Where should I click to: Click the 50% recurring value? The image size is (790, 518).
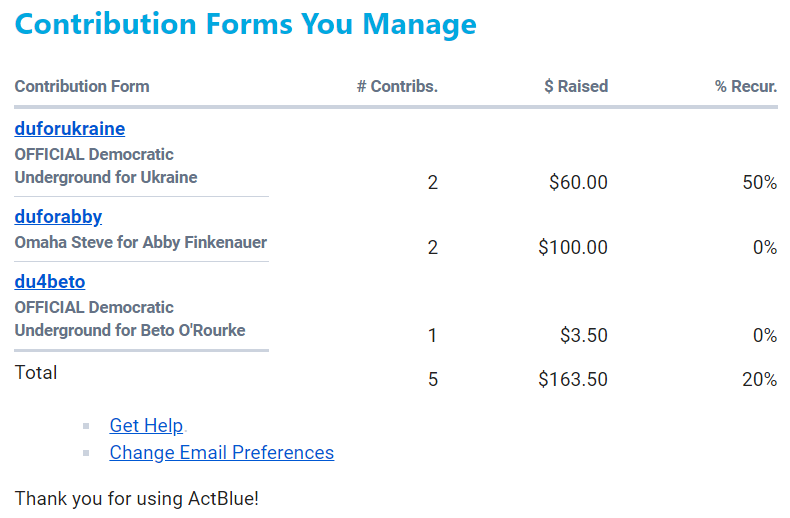(x=759, y=183)
